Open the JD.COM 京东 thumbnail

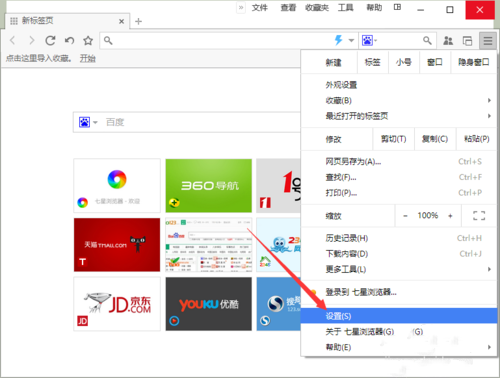[x=117, y=304]
